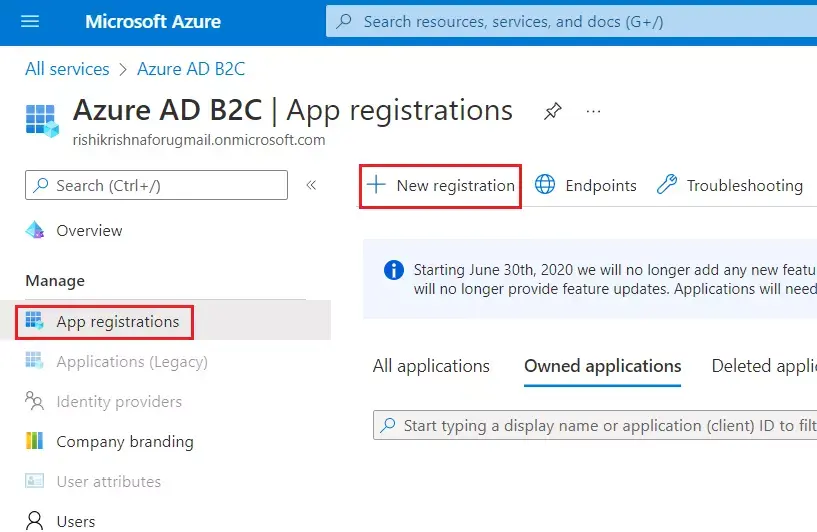Viewport: 817px width, 532px height.
Task: Open Azure AD B2C breadcrumb link
Action: (191, 69)
